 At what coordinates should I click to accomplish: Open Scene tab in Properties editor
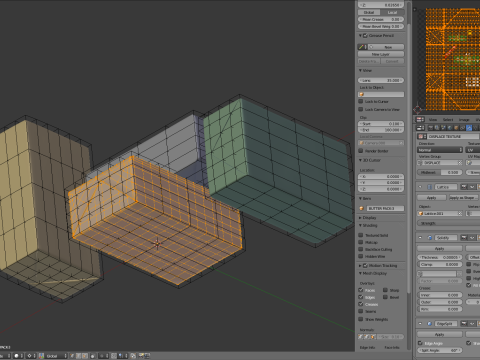pyautogui.click(x=443, y=128)
